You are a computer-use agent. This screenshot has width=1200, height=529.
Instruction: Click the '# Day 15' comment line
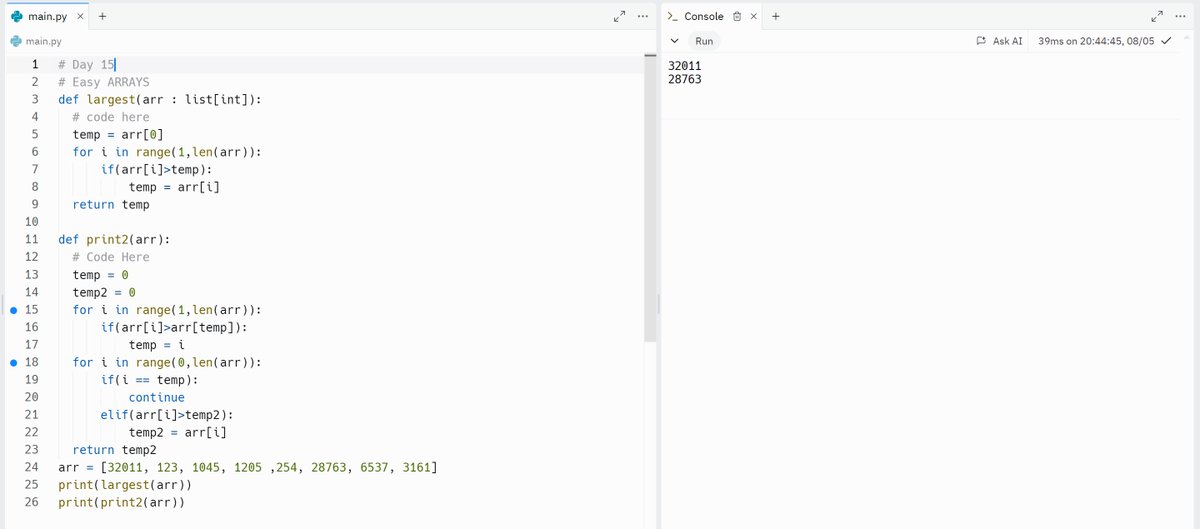(87, 64)
